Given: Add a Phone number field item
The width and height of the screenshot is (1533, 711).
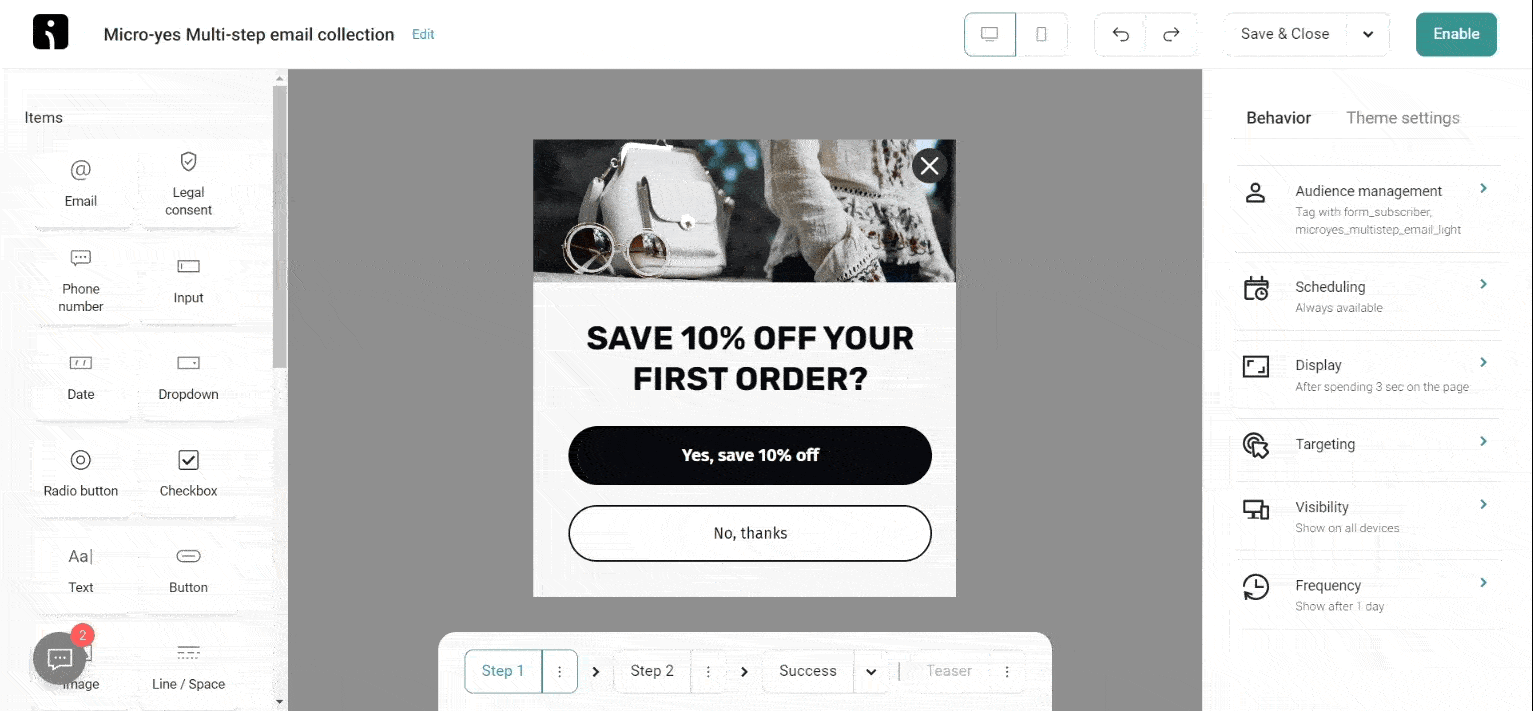Looking at the screenshot, I should pyautogui.click(x=81, y=280).
